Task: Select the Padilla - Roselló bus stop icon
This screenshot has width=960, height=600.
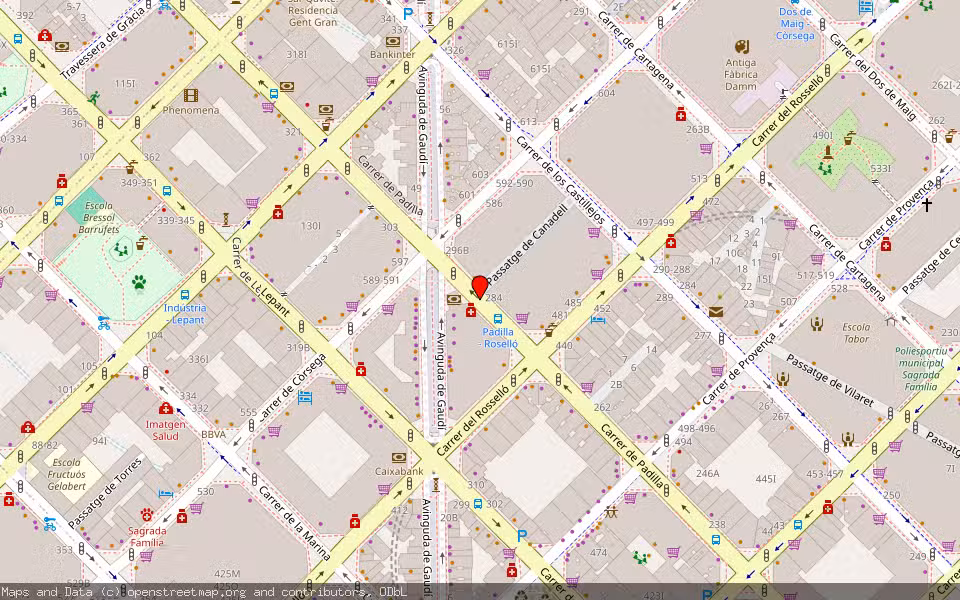Action: 498,319
